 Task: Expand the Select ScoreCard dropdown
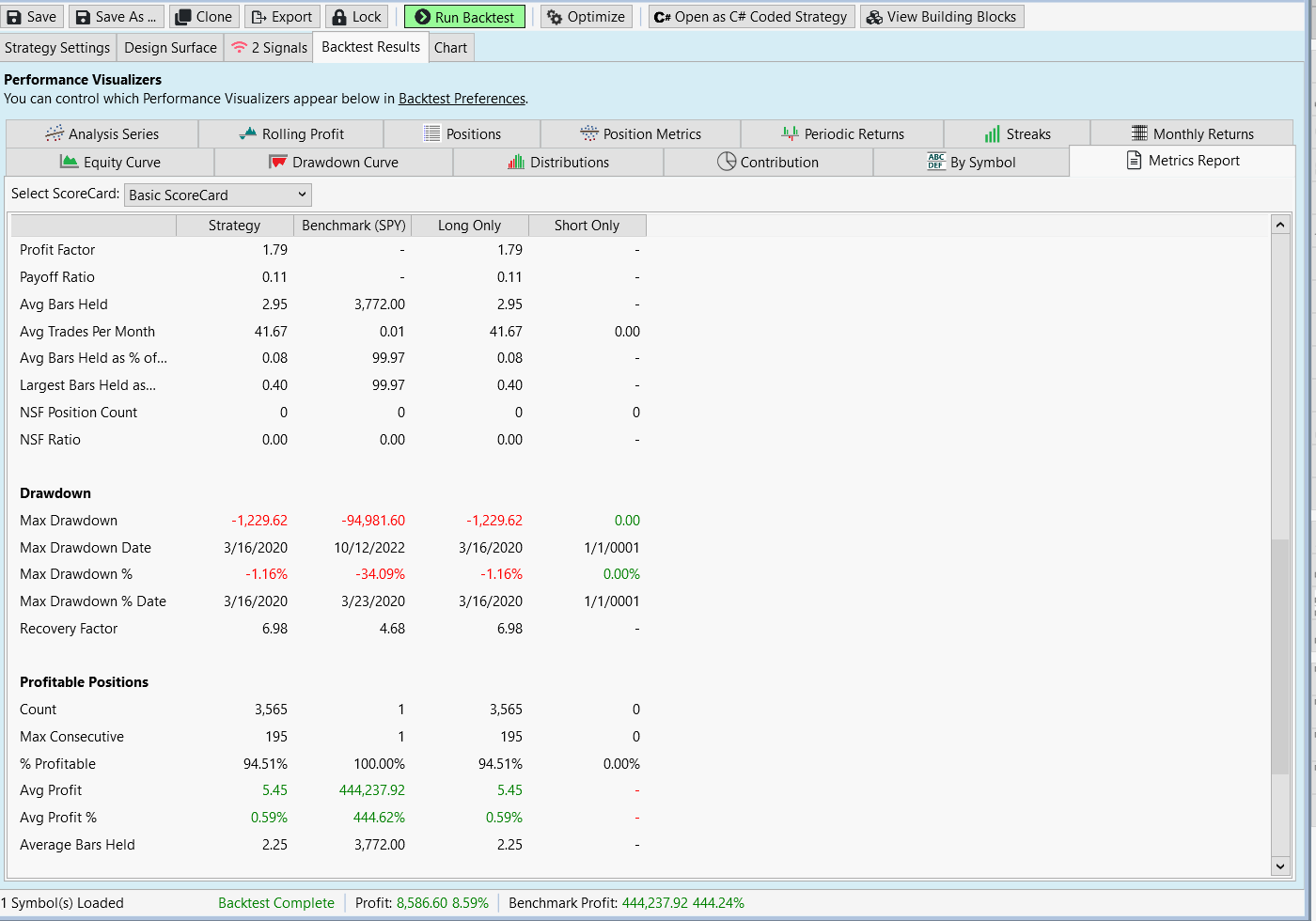(x=217, y=195)
